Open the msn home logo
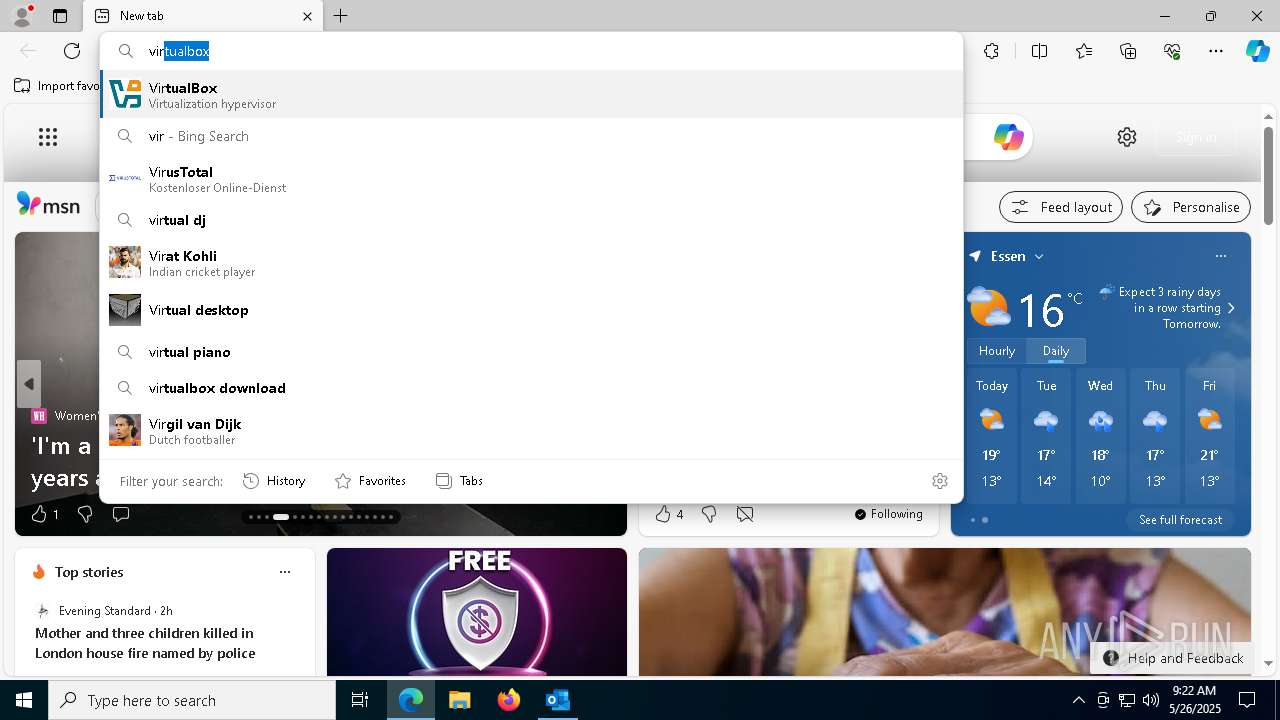The image size is (1280, 720). (48, 205)
